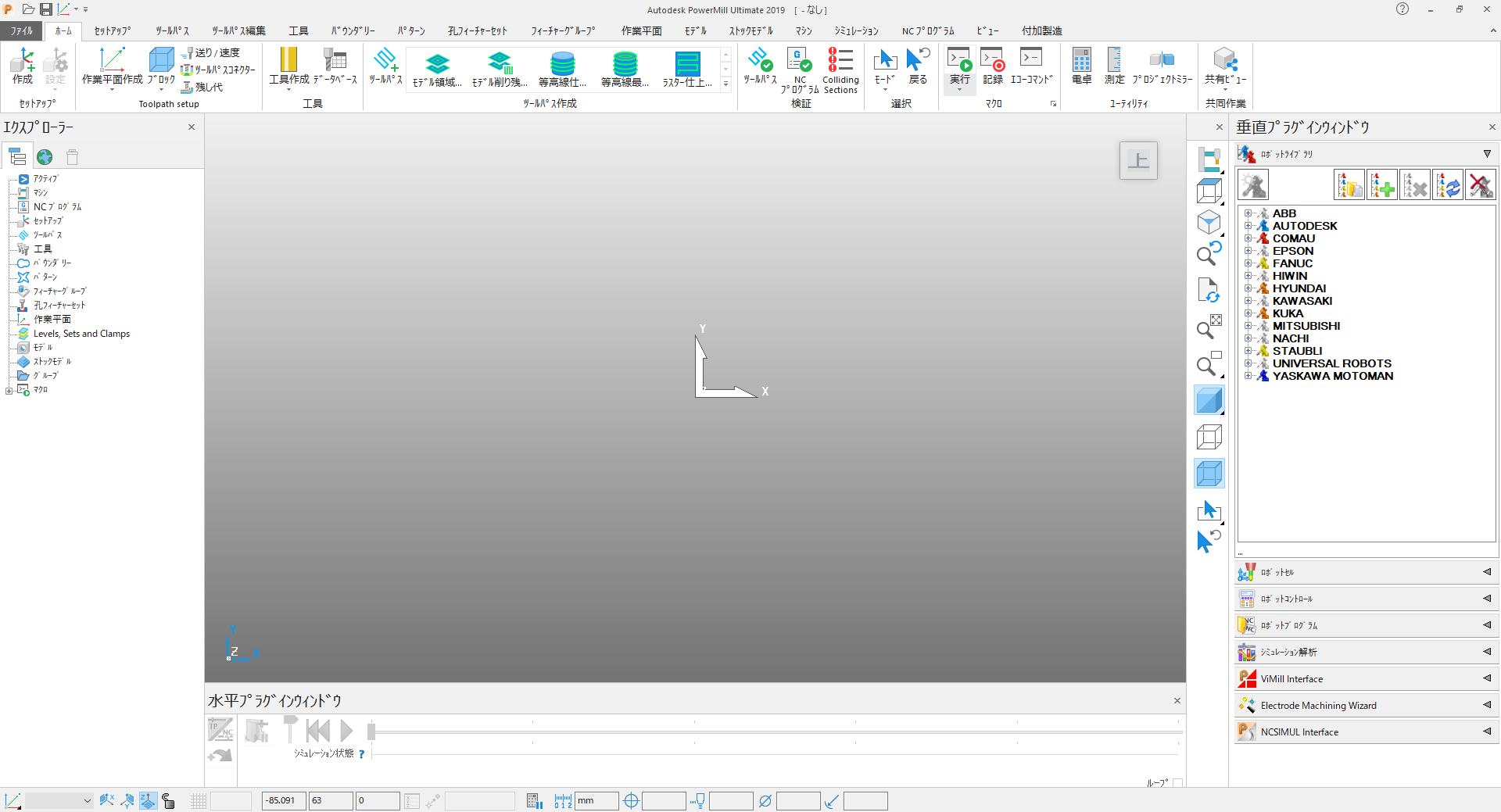Image resolution: width=1501 pixels, height=812 pixels.
Task: Toggle the highlighted Z-plane lock icon in status bar
Action: (x=148, y=800)
